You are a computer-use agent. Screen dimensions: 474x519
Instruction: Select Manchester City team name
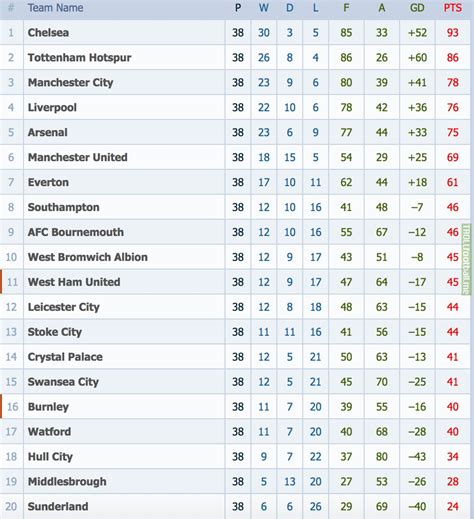[70, 83]
